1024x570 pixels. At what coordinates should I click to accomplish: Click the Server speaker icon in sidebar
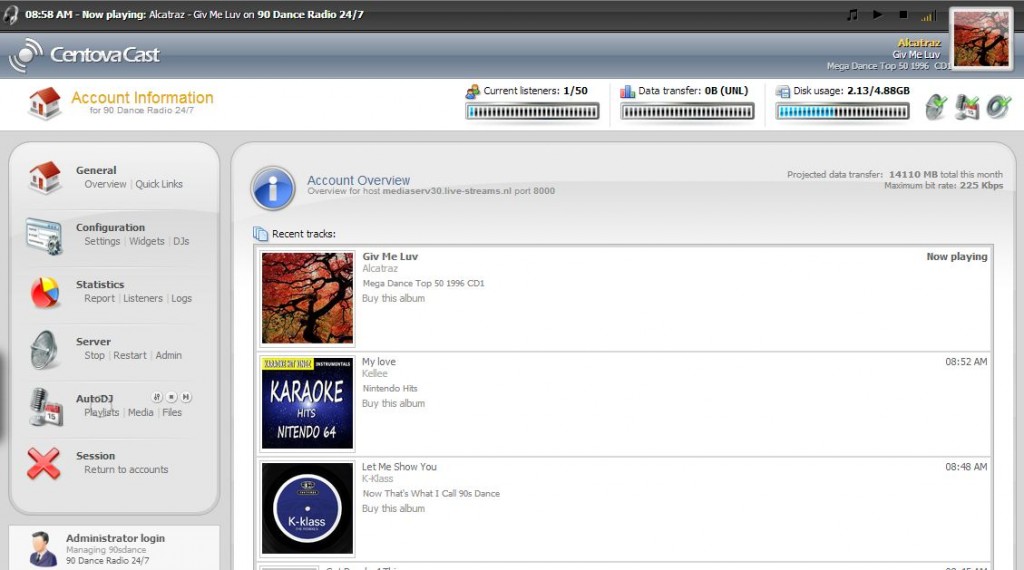coord(44,350)
